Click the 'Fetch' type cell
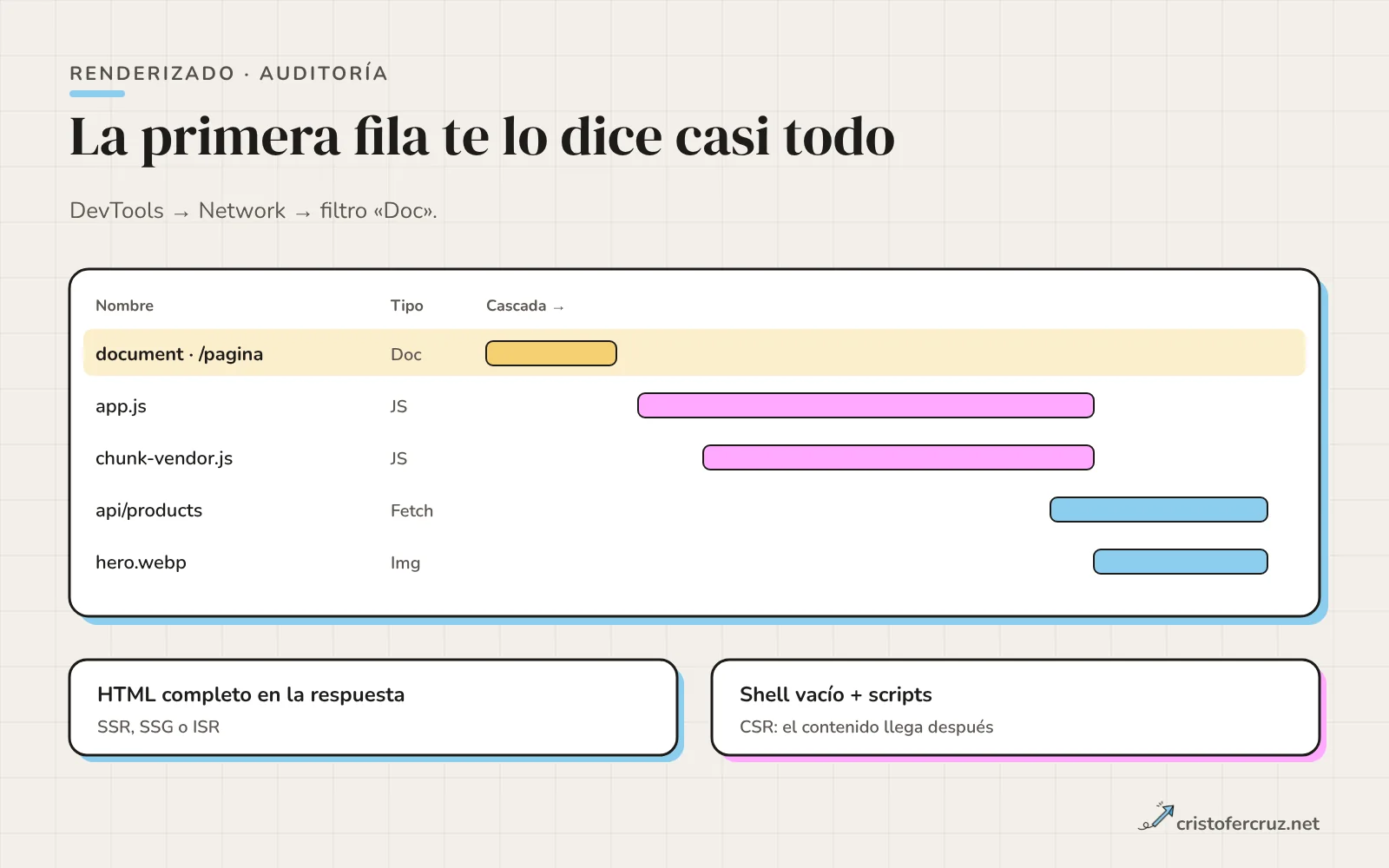The image size is (1389, 868). coord(411,510)
